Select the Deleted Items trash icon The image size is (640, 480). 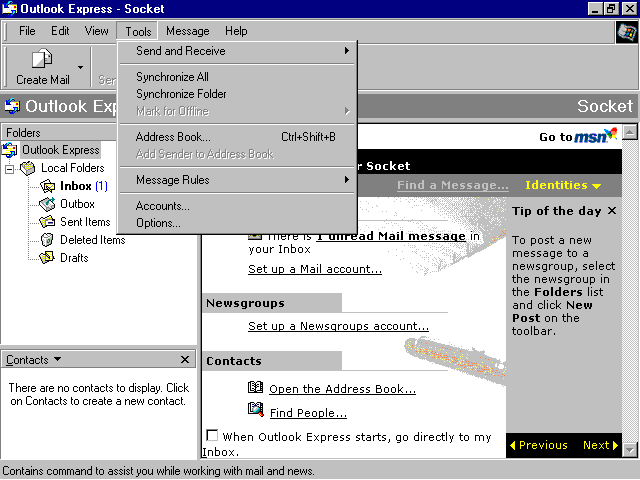pyautogui.click(x=47, y=240)
